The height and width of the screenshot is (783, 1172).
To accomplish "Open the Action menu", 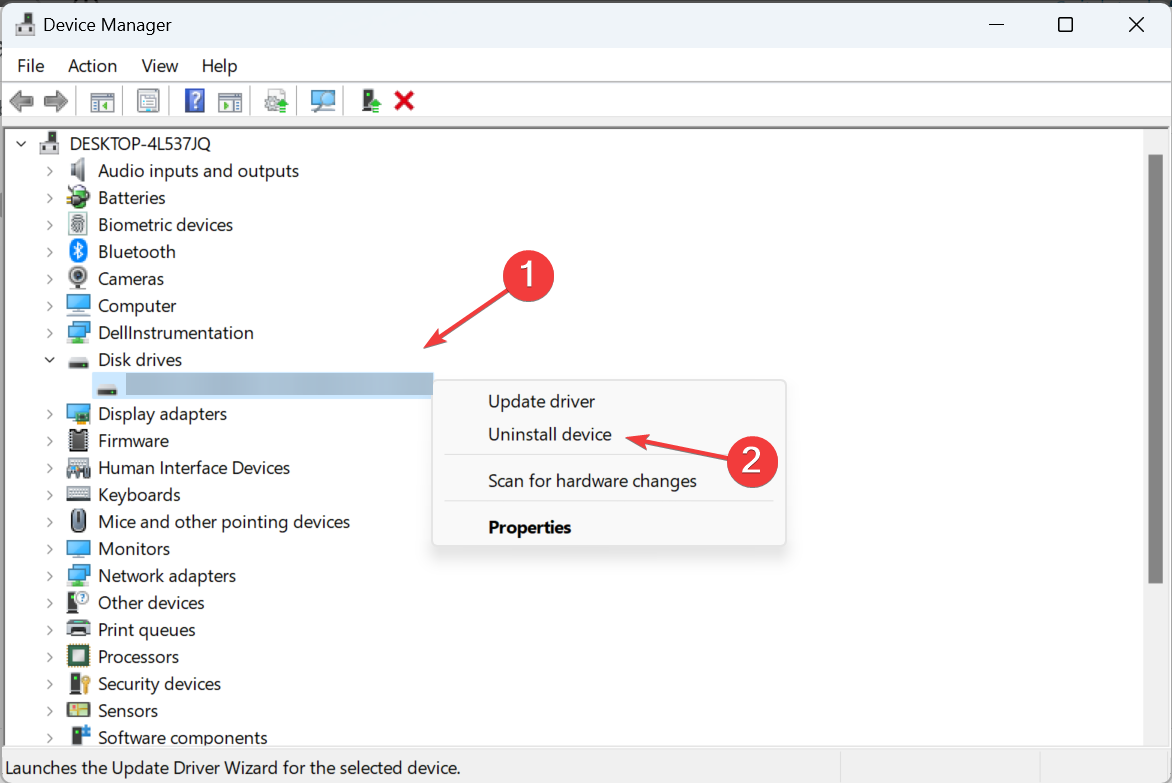I will click(92, 66).
